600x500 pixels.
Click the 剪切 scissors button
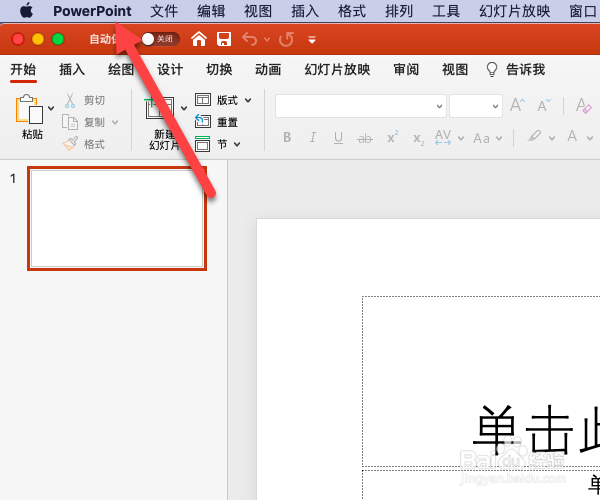tap(84, 100)
